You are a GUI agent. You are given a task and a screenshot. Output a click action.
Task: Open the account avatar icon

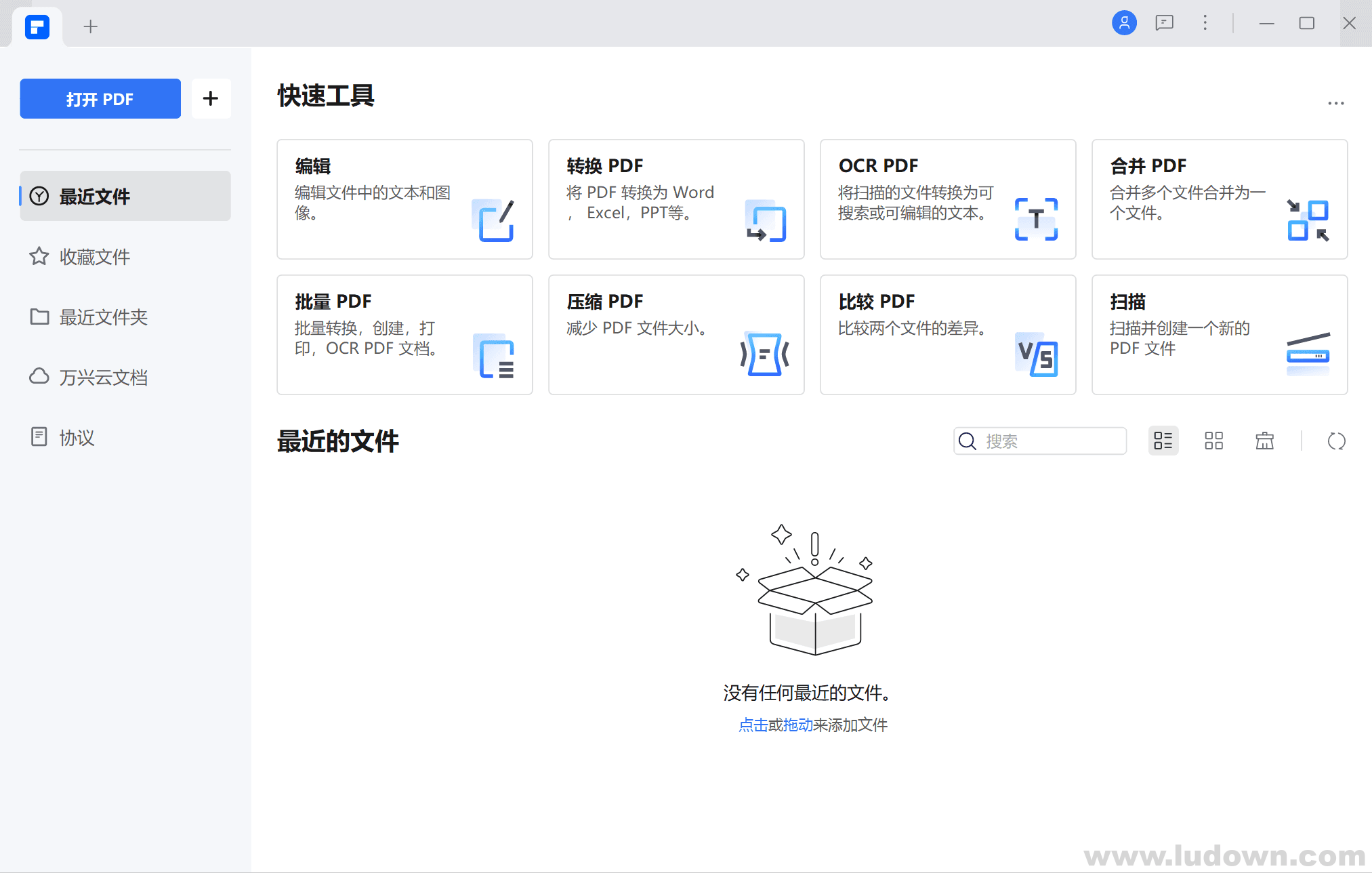1123,22
